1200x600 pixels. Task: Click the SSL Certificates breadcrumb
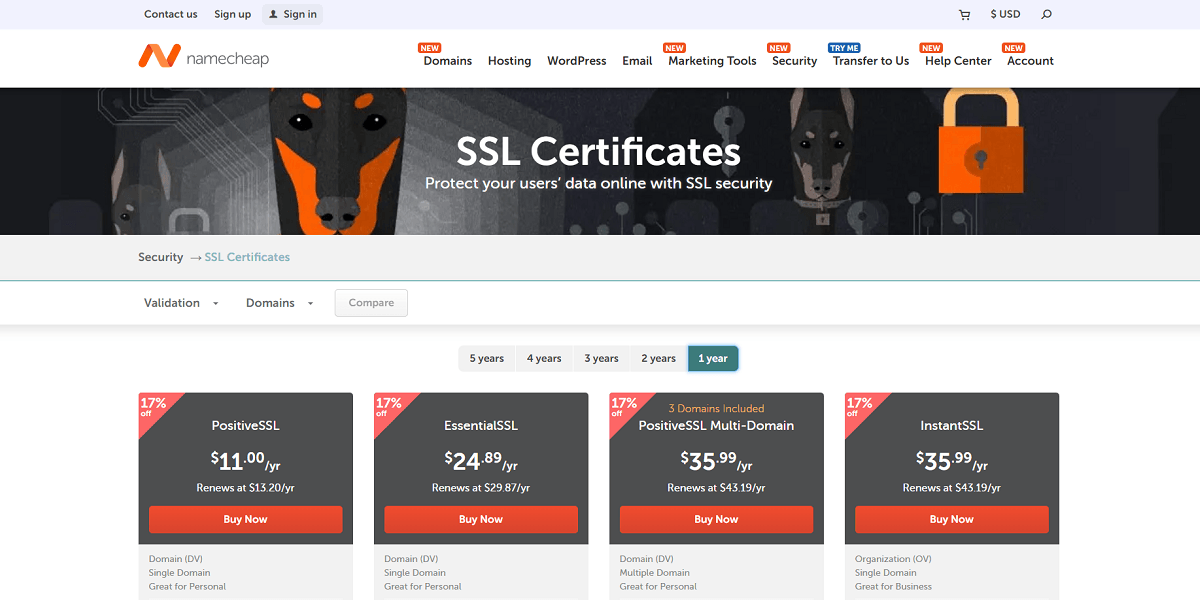tap(247, 257)
